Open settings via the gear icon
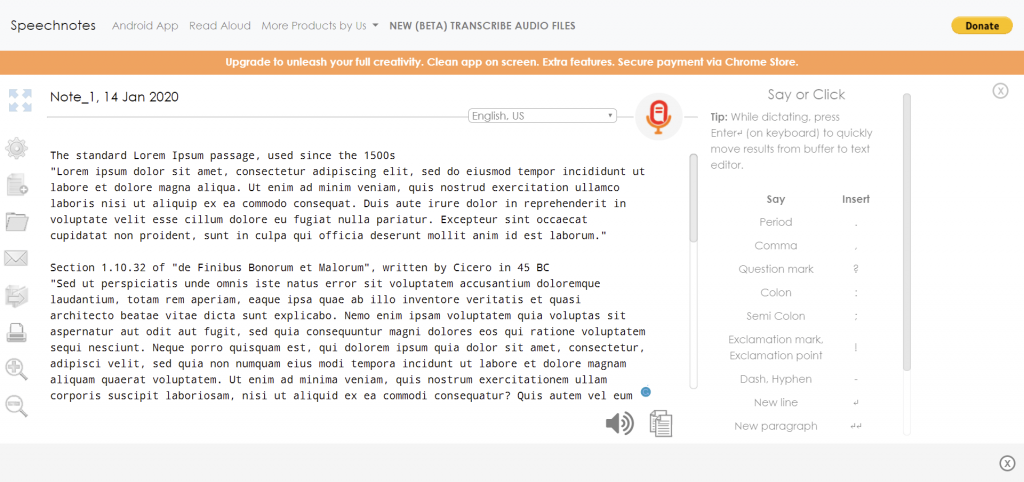1024x482 pixels. click(x=17, y=149)
